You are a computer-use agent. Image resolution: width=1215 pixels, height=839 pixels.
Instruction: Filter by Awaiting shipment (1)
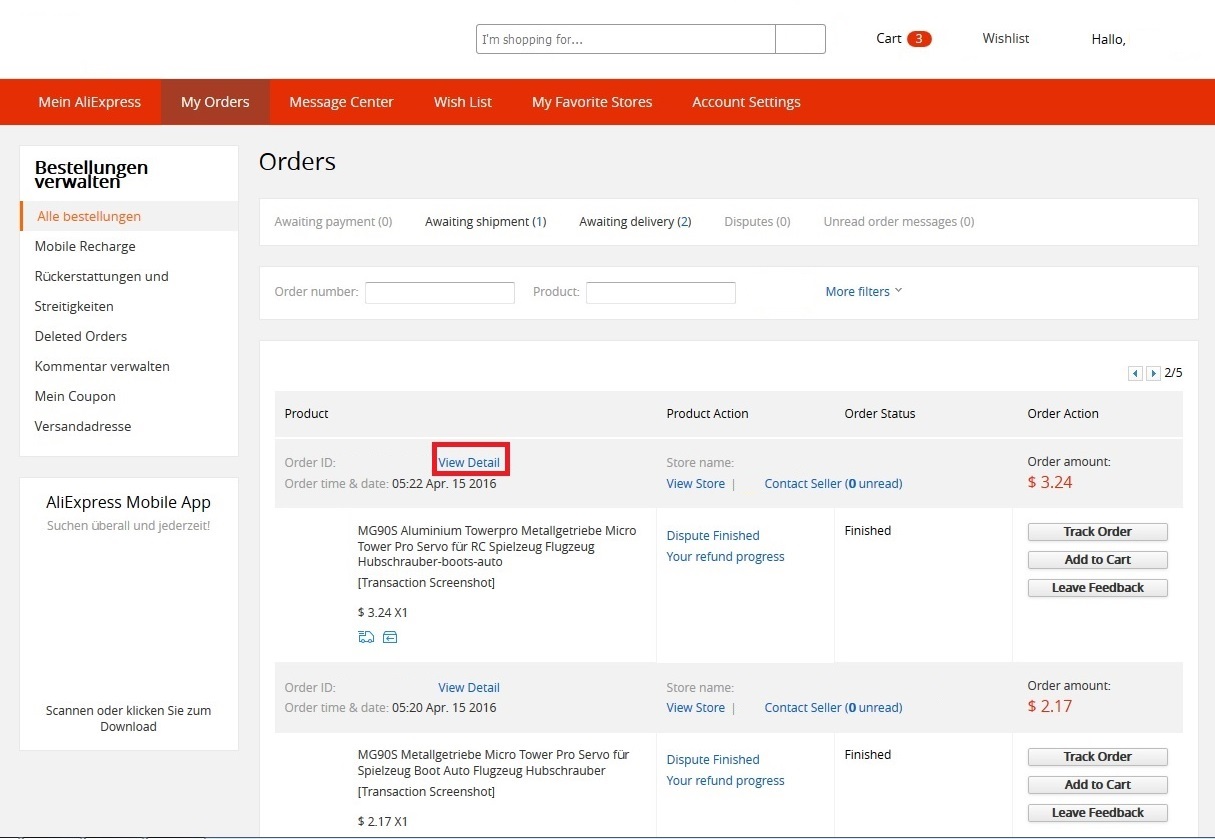click(485, 221)
